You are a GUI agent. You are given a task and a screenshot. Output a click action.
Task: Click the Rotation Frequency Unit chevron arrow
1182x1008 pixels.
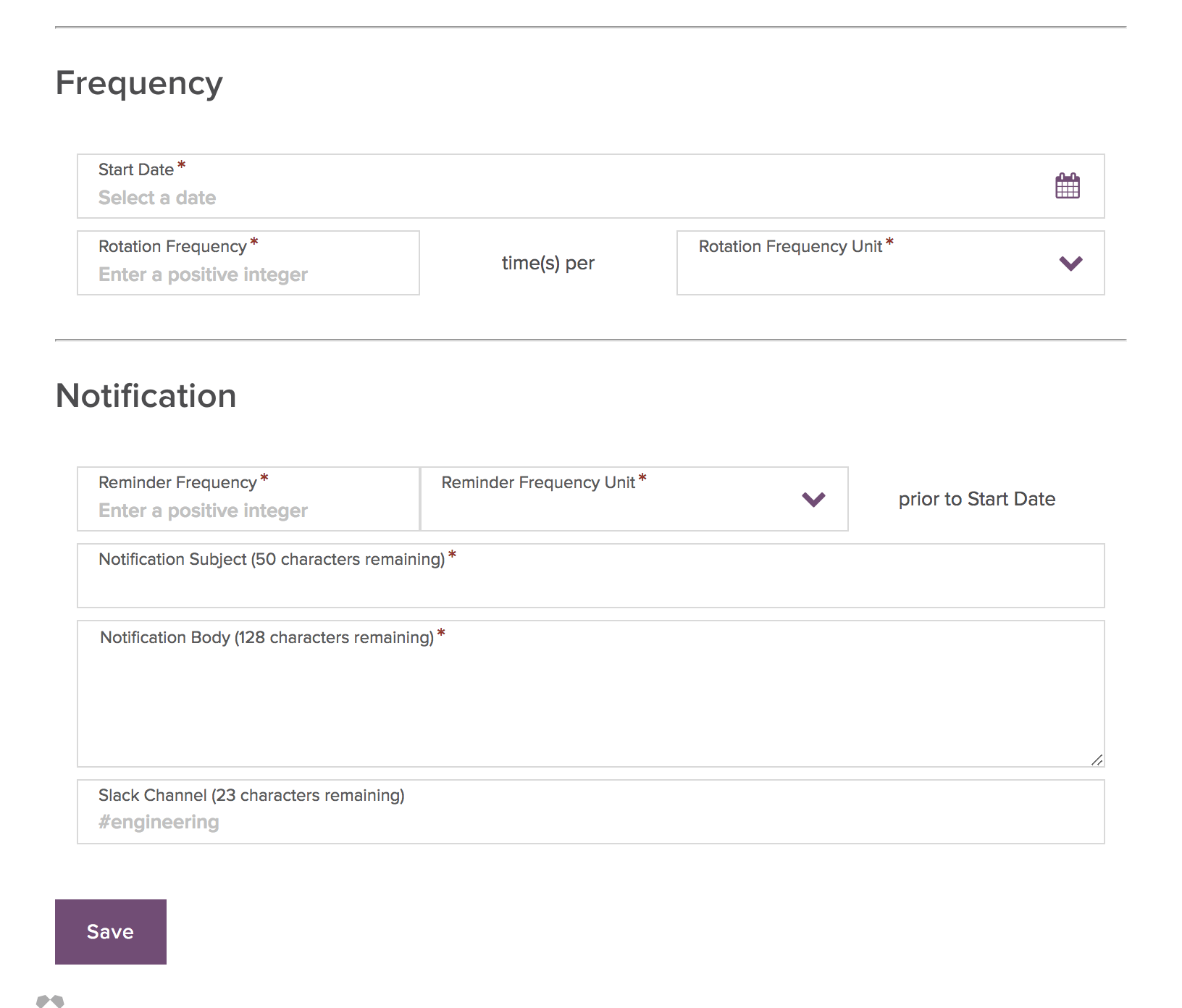pyautogui.click(x=1070, y=264)
